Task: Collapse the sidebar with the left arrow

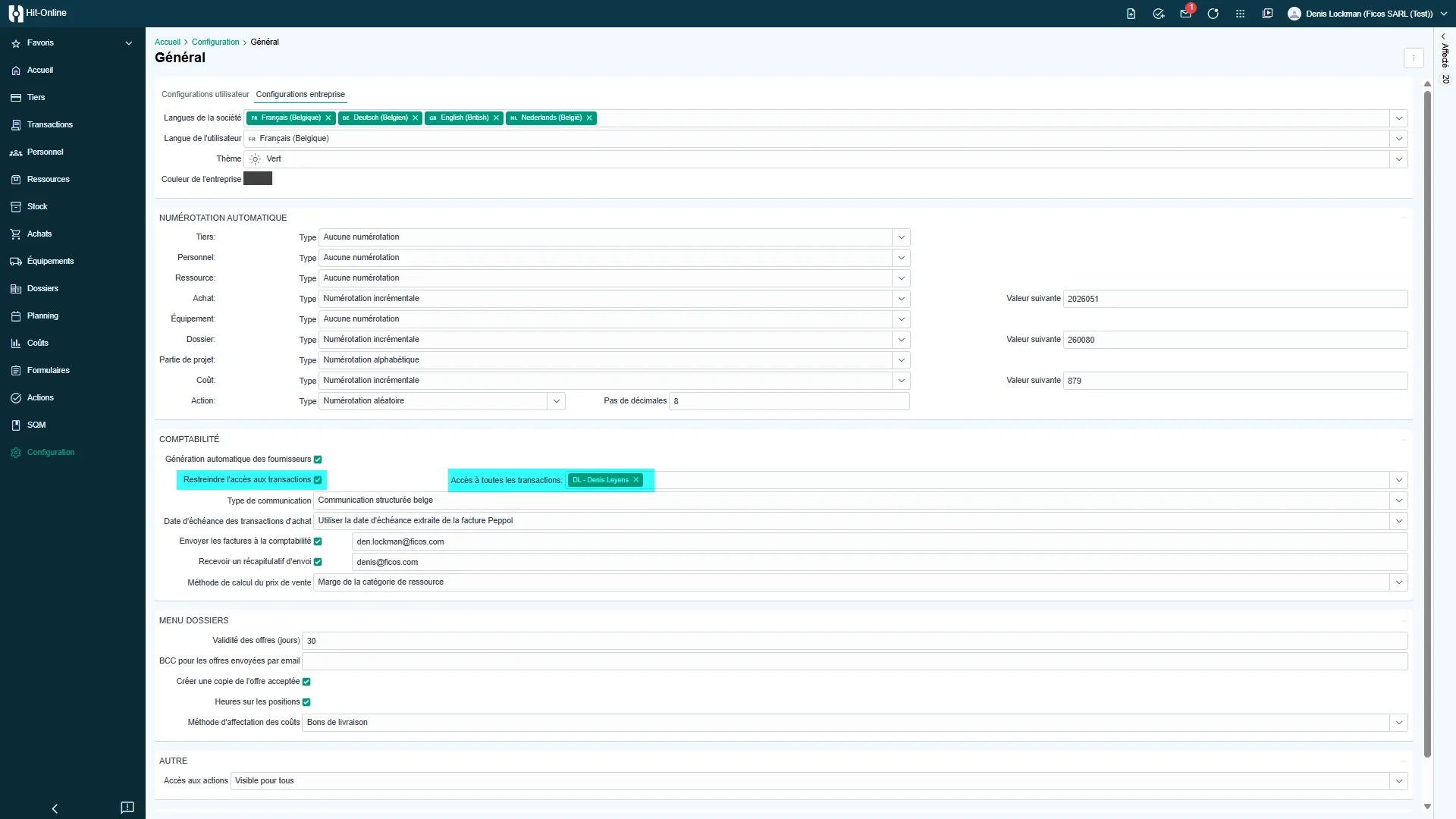Action: point(55,808)
